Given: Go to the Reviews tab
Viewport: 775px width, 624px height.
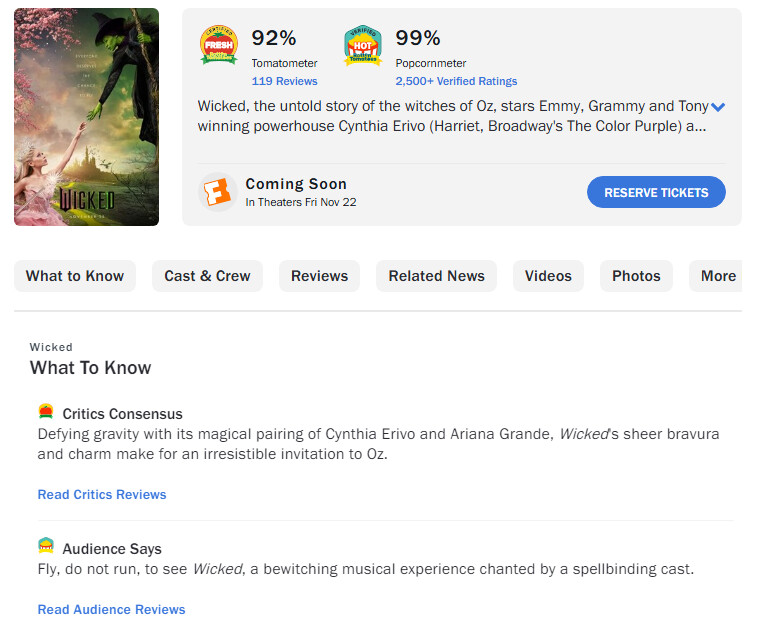Looking at the screenshot, I should [x=320, y=276].
